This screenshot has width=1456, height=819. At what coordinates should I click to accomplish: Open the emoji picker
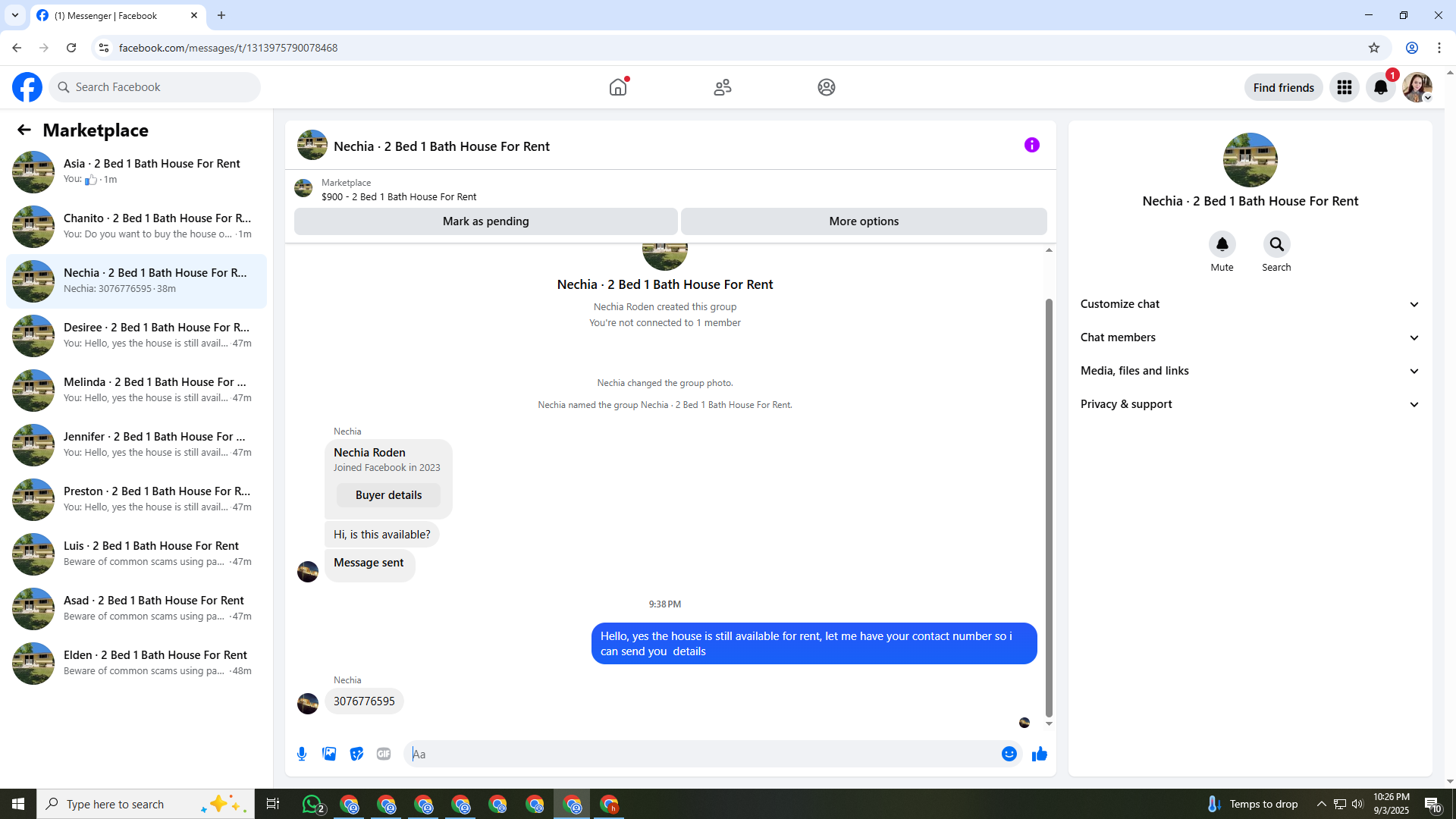pos(1009,754)
